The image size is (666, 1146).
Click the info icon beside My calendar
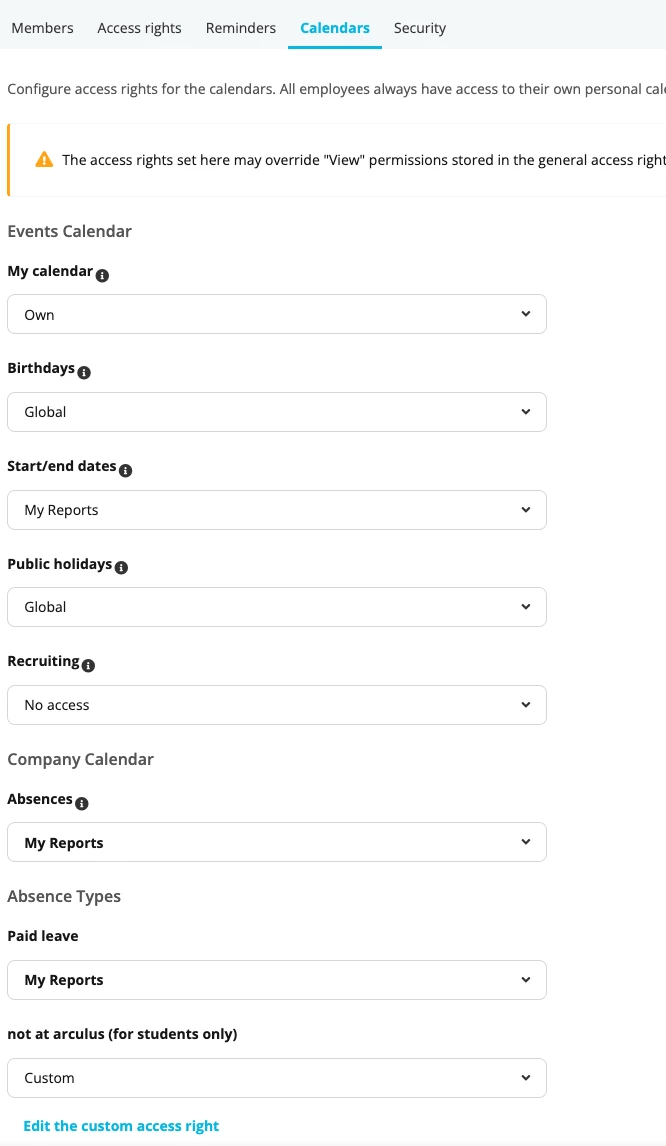(102, 276)
